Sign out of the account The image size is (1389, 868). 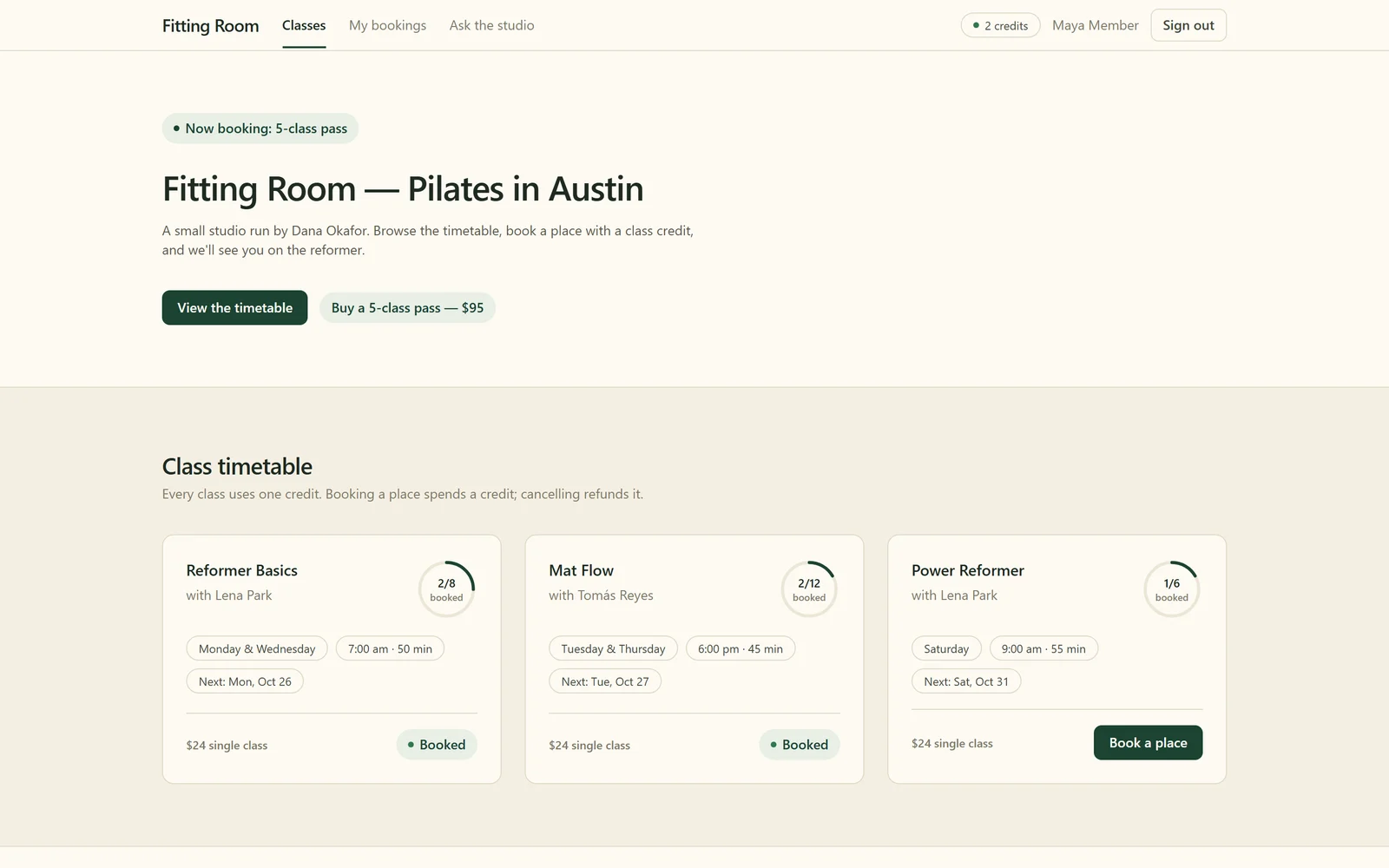pyautogui.click(x=1188, y=25)
